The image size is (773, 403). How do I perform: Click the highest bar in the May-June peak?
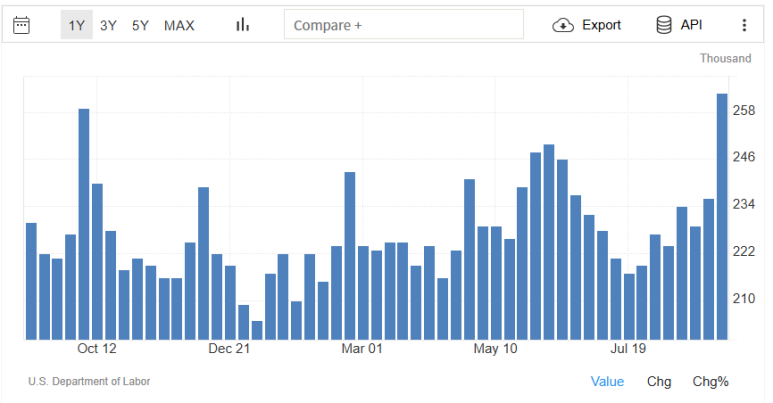(x=549, y=242)
